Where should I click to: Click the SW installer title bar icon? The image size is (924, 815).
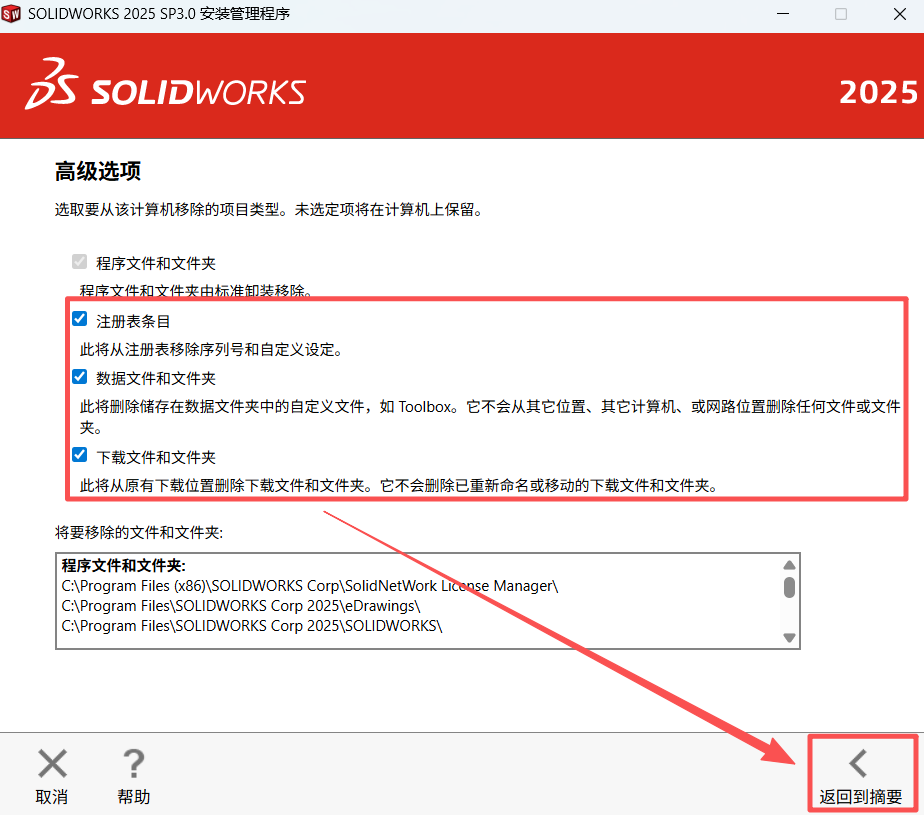pos(11,14)
